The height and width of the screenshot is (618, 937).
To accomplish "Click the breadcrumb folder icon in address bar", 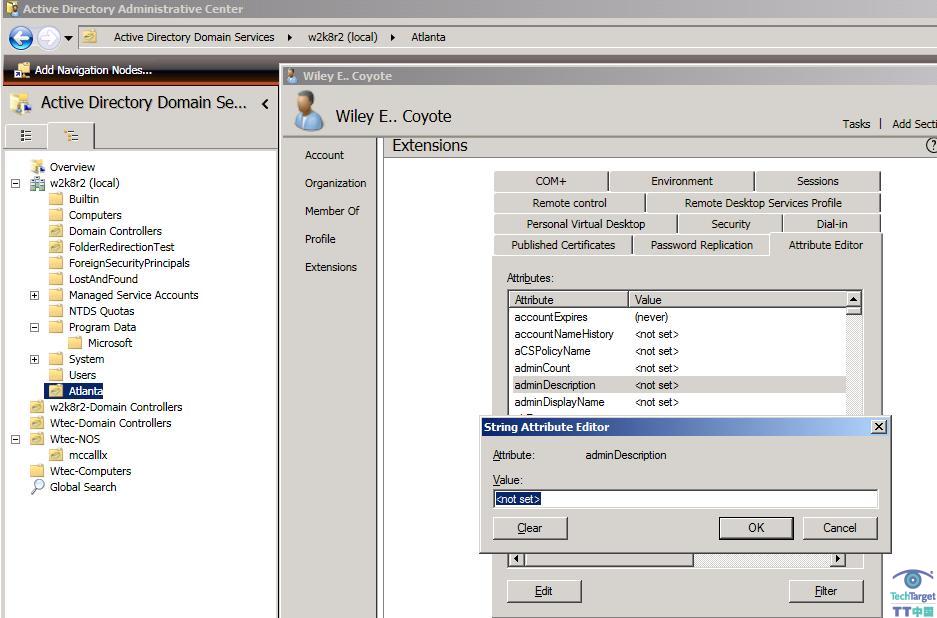I will [90, 37].
